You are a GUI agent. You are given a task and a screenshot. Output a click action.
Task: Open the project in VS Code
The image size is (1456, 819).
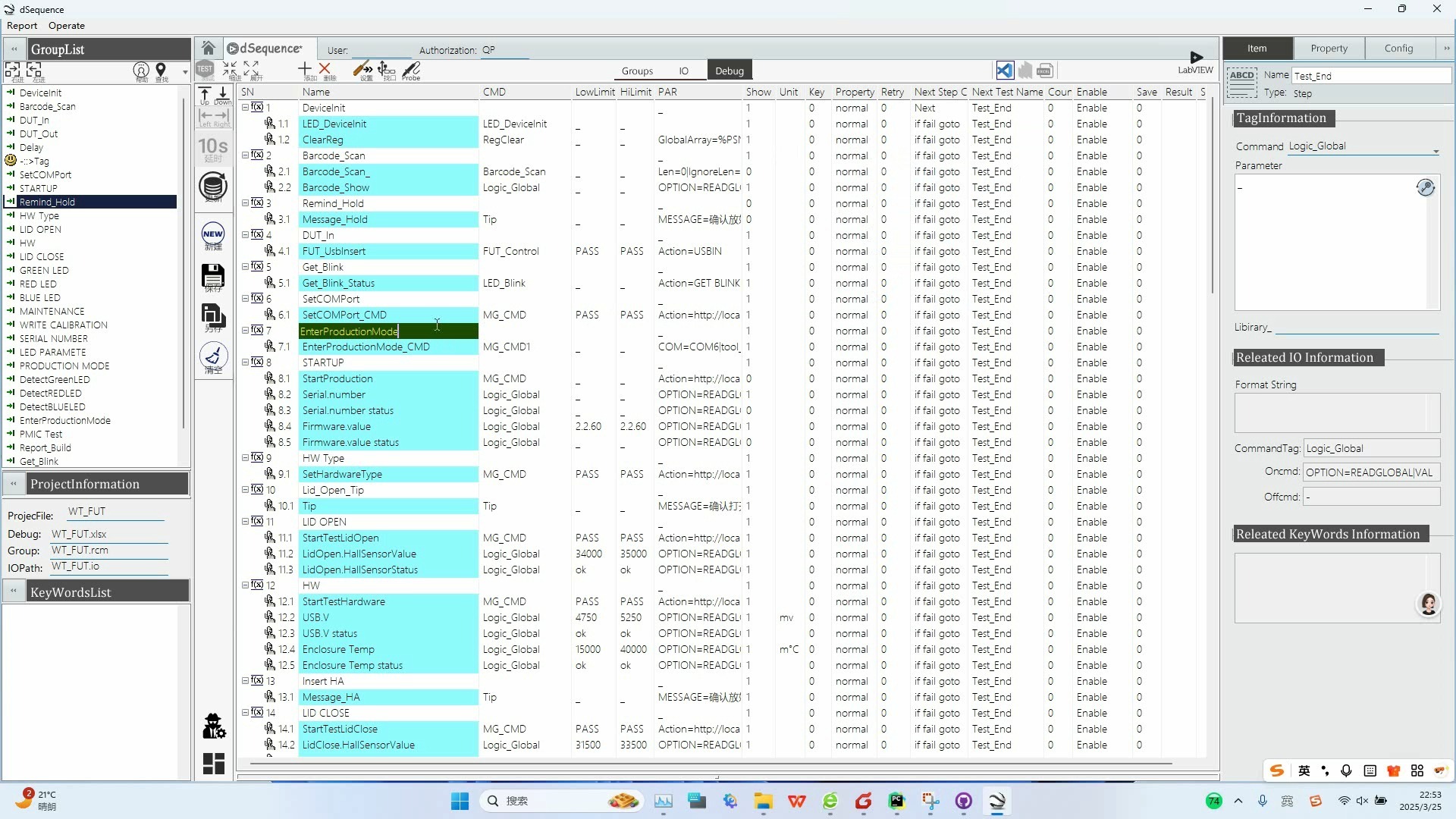[x=1005, y=70]
